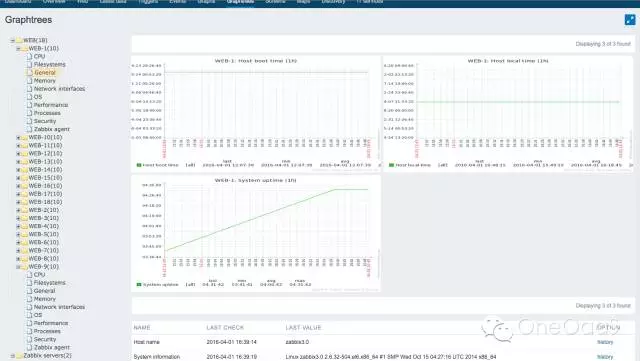Open Security under WEB-1
The width and height of the screenshot is (640, 361).
[44, 121]
